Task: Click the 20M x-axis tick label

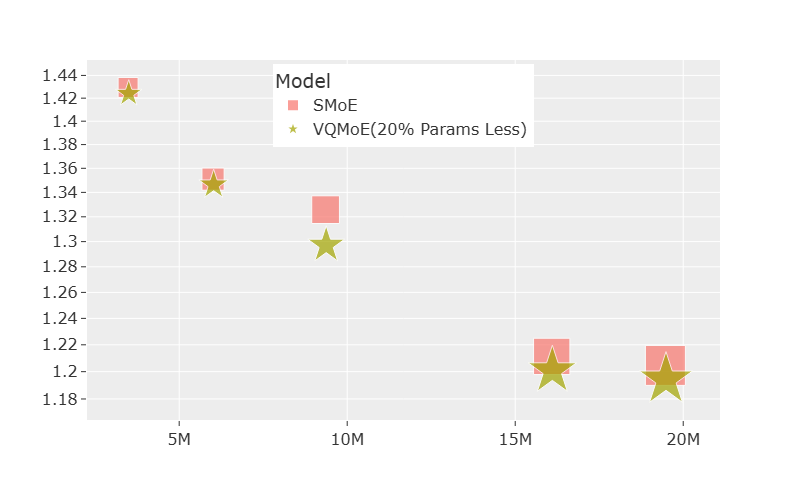Action: (x=683, y=442)
